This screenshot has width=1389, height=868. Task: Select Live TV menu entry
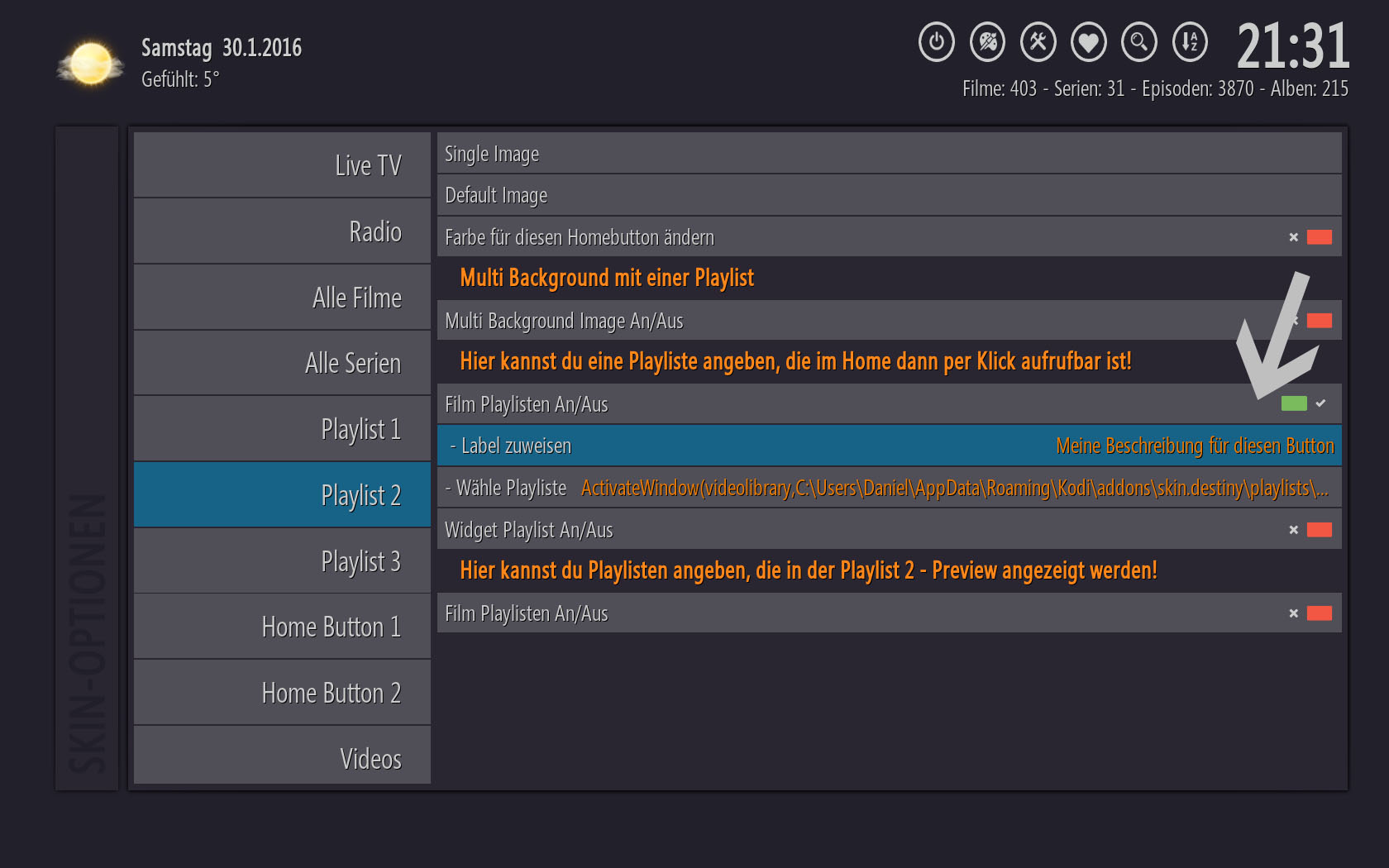pyautogui.click(x=282, y=165)
